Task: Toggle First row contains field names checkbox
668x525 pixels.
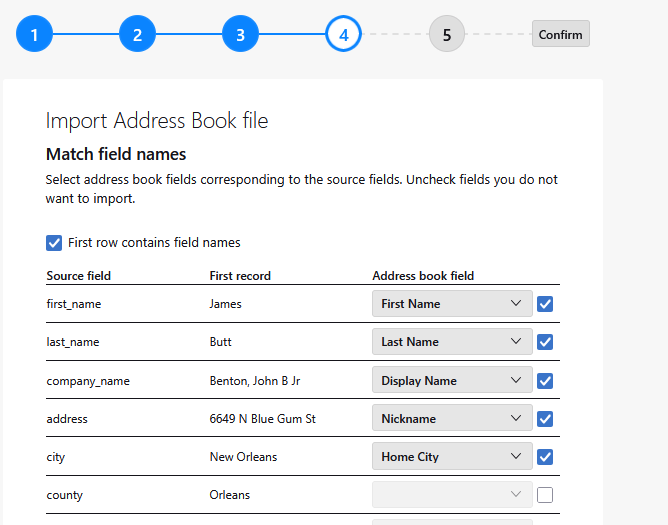Action: point(55,243)
